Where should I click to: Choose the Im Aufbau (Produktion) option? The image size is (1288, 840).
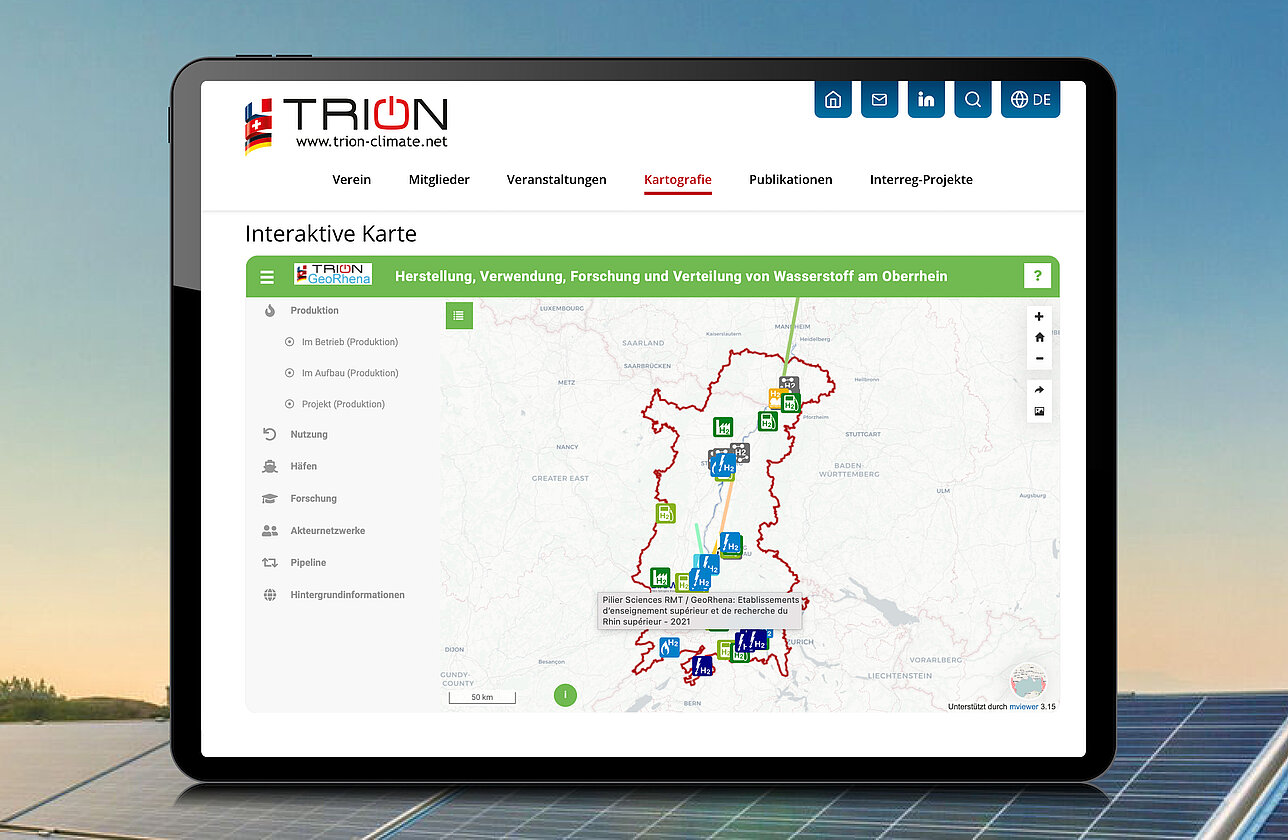[290, 372]
